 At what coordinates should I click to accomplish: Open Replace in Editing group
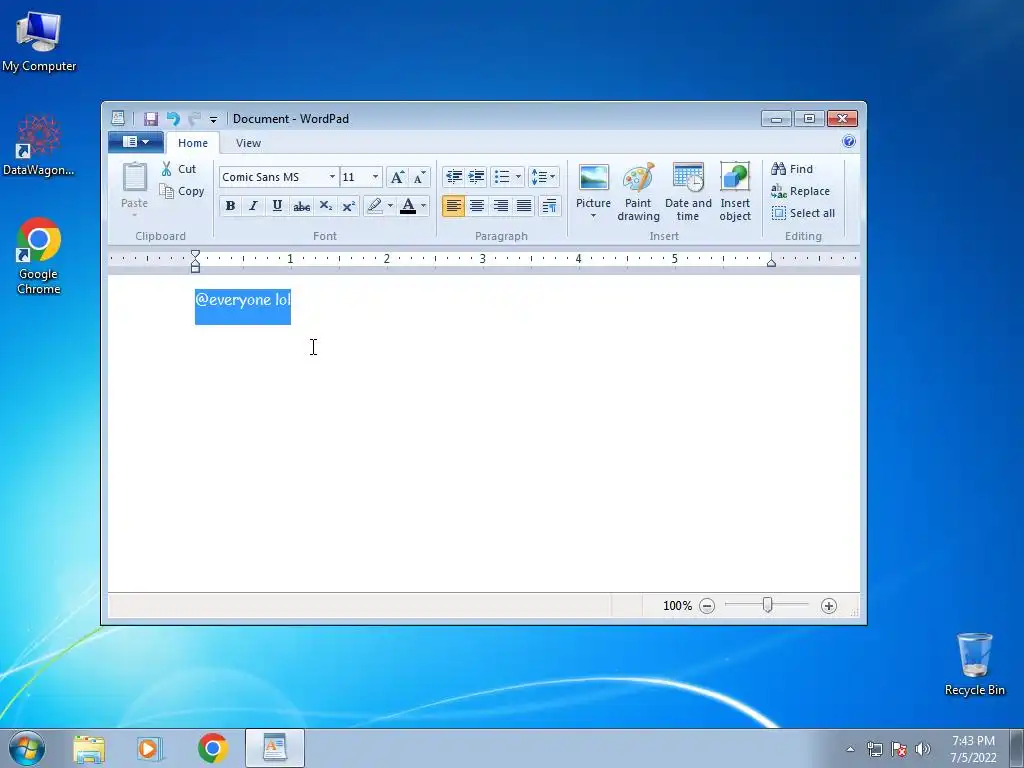(800, 191)
